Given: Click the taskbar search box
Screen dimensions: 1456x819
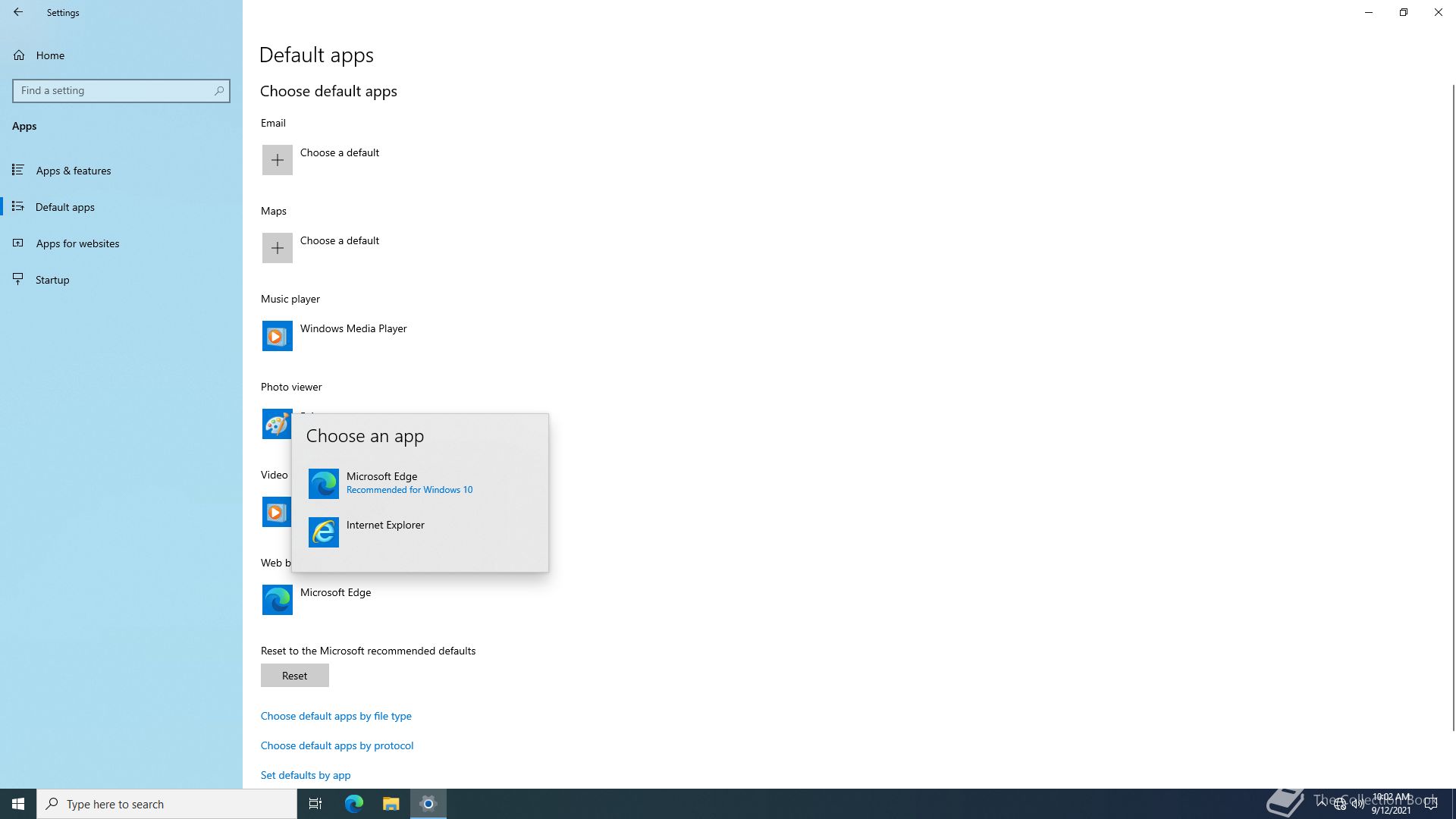Looking at the screenshot, I should pyautogui.click(x=167, y=804).
